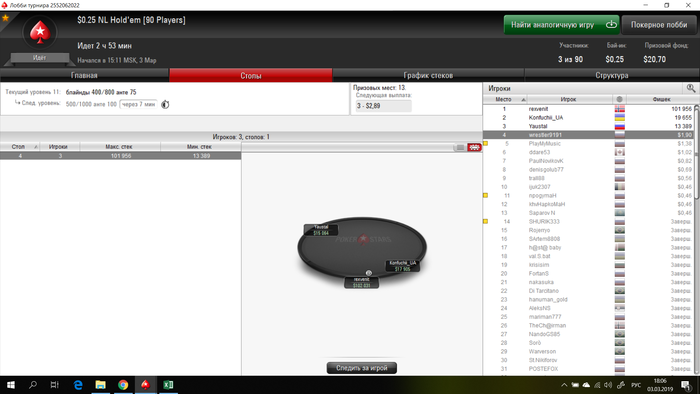Show hidden tray icons chevron

click(x=564, y=385)
